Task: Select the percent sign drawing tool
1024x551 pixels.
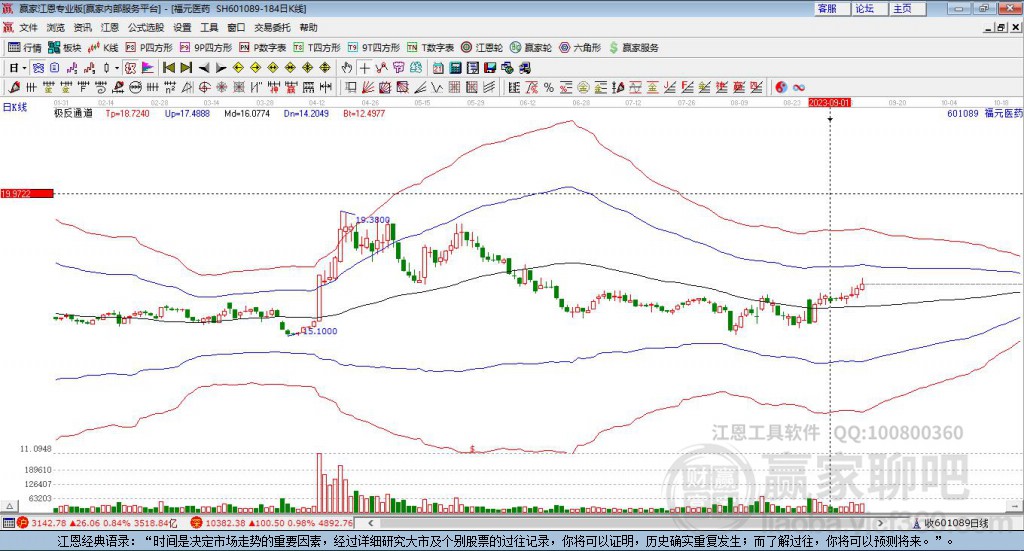Action: coord(549,87)
